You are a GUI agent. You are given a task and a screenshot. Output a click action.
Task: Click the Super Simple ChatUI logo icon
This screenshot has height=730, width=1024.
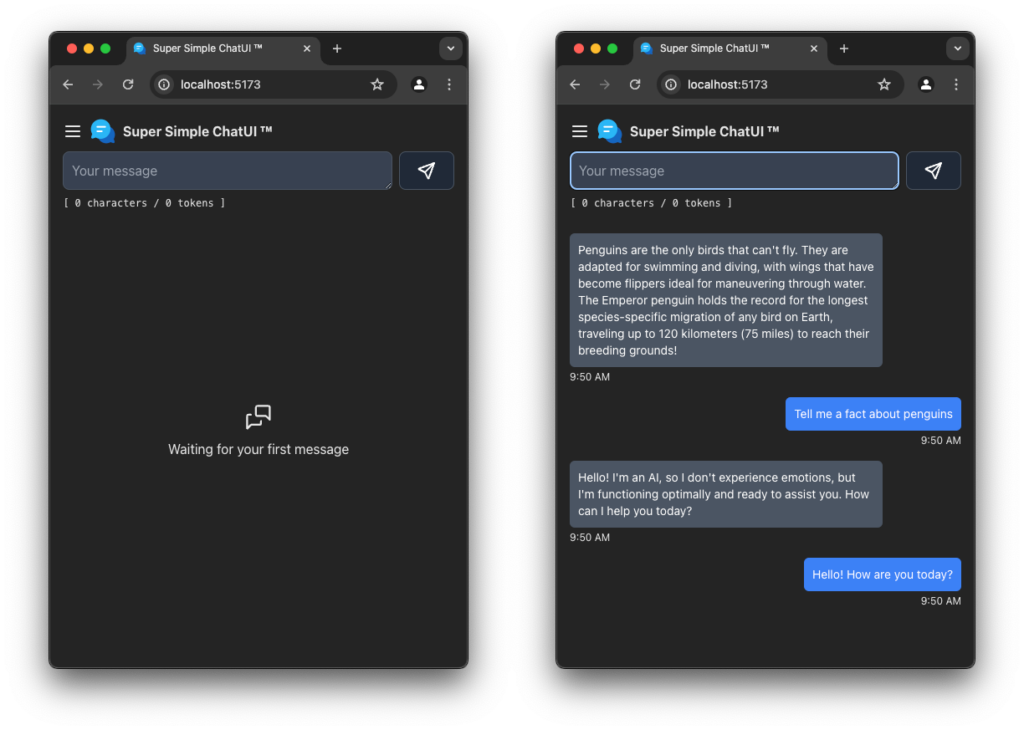[x=104, y=130]
